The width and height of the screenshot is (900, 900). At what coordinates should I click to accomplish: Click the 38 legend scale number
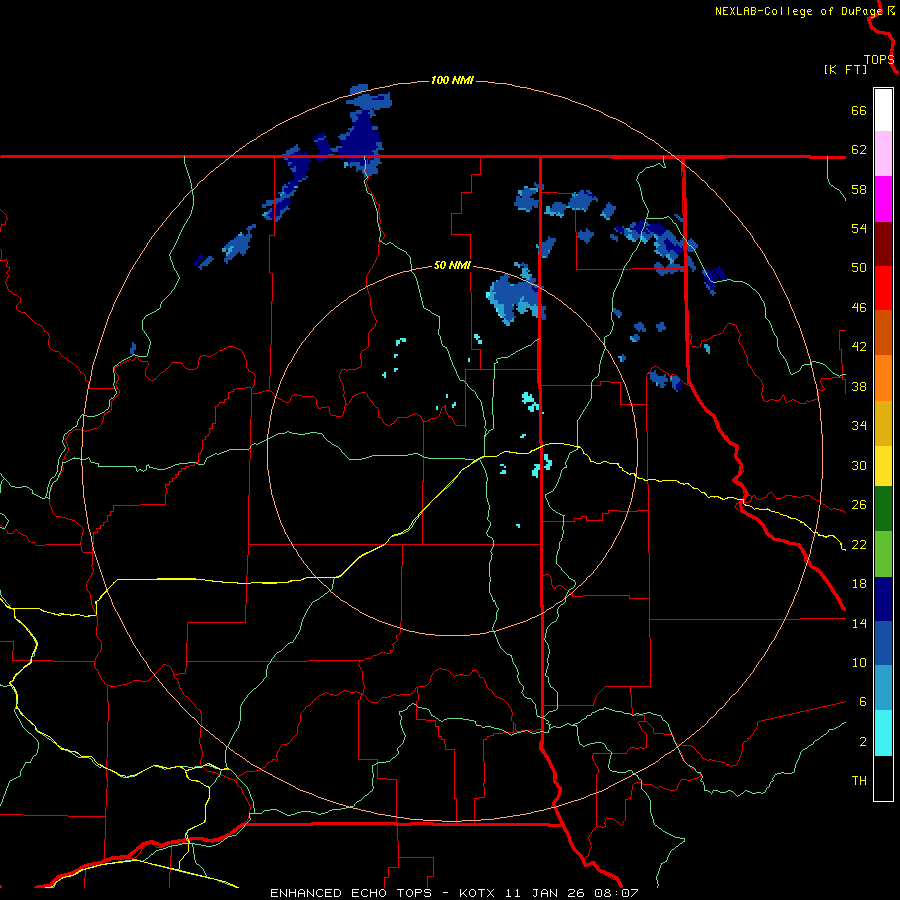pyautogui.click(x=859, y=386)
